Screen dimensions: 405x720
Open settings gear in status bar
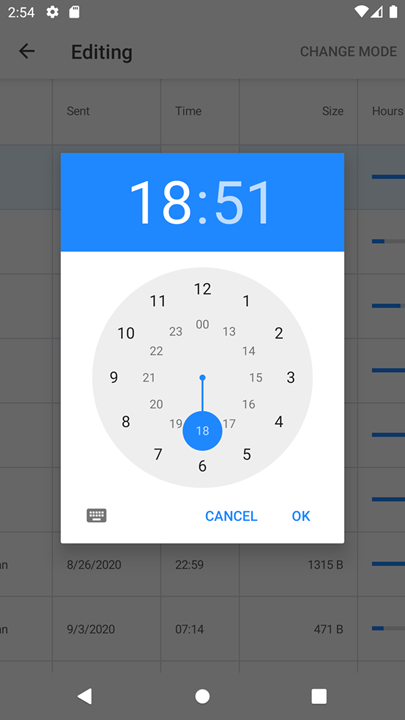tap(52, 12)
